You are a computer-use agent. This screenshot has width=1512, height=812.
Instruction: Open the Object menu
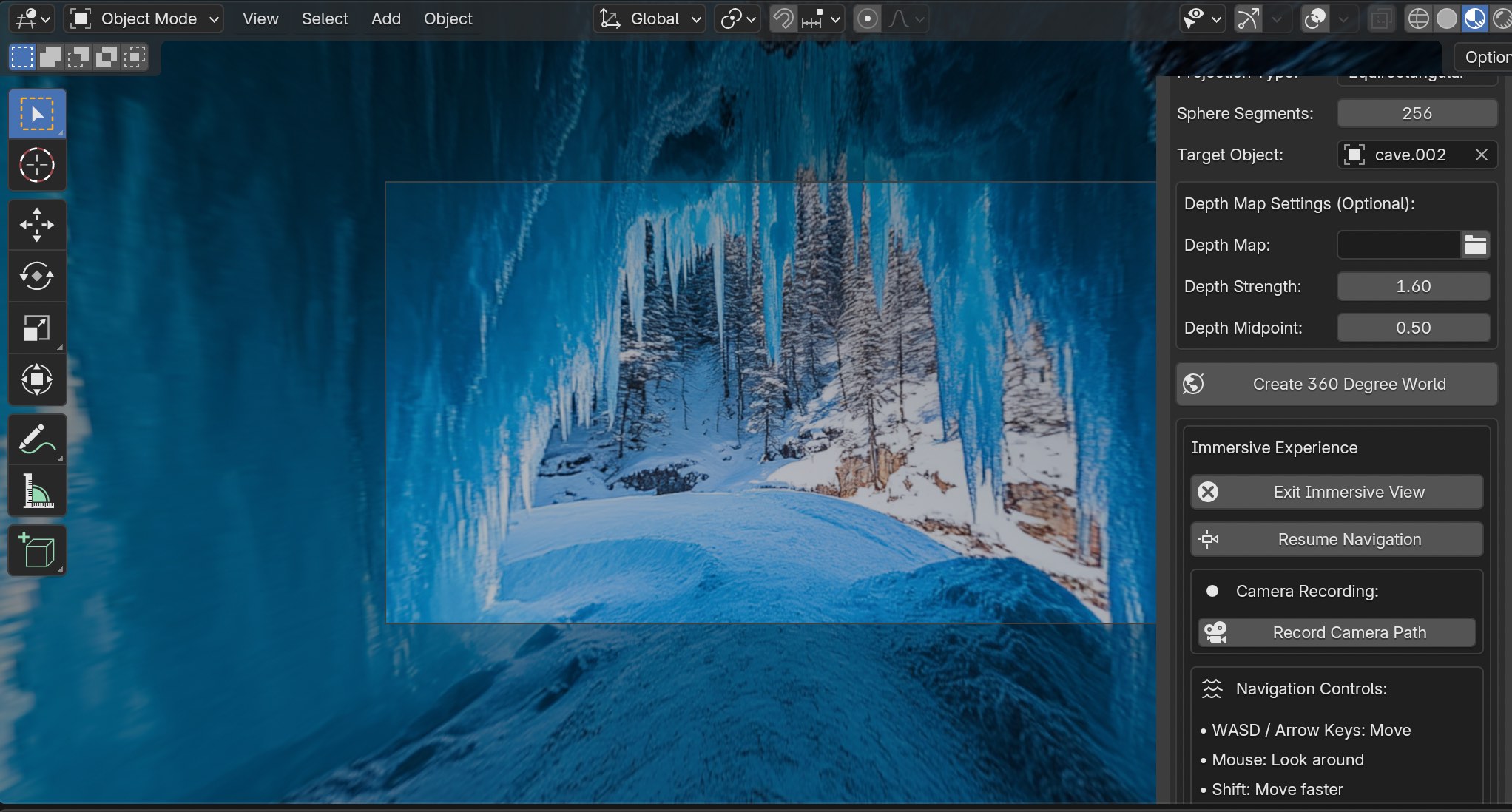(x=448, y=18)
